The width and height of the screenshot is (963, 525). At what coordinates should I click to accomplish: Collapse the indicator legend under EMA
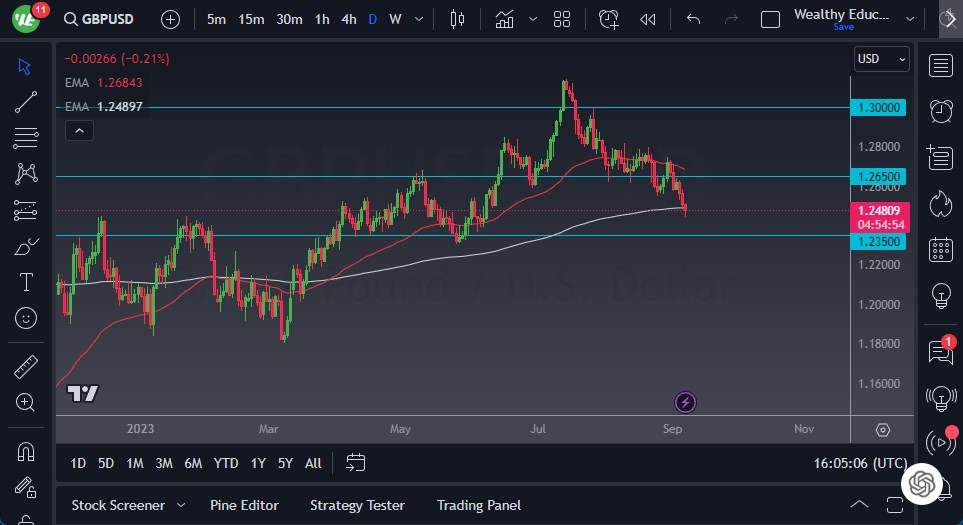click(x=78, y=130)
